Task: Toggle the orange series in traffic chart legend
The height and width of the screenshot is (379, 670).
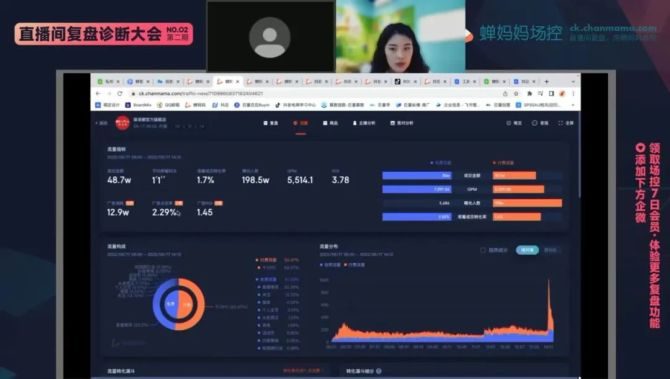Action: coord(355,265)
